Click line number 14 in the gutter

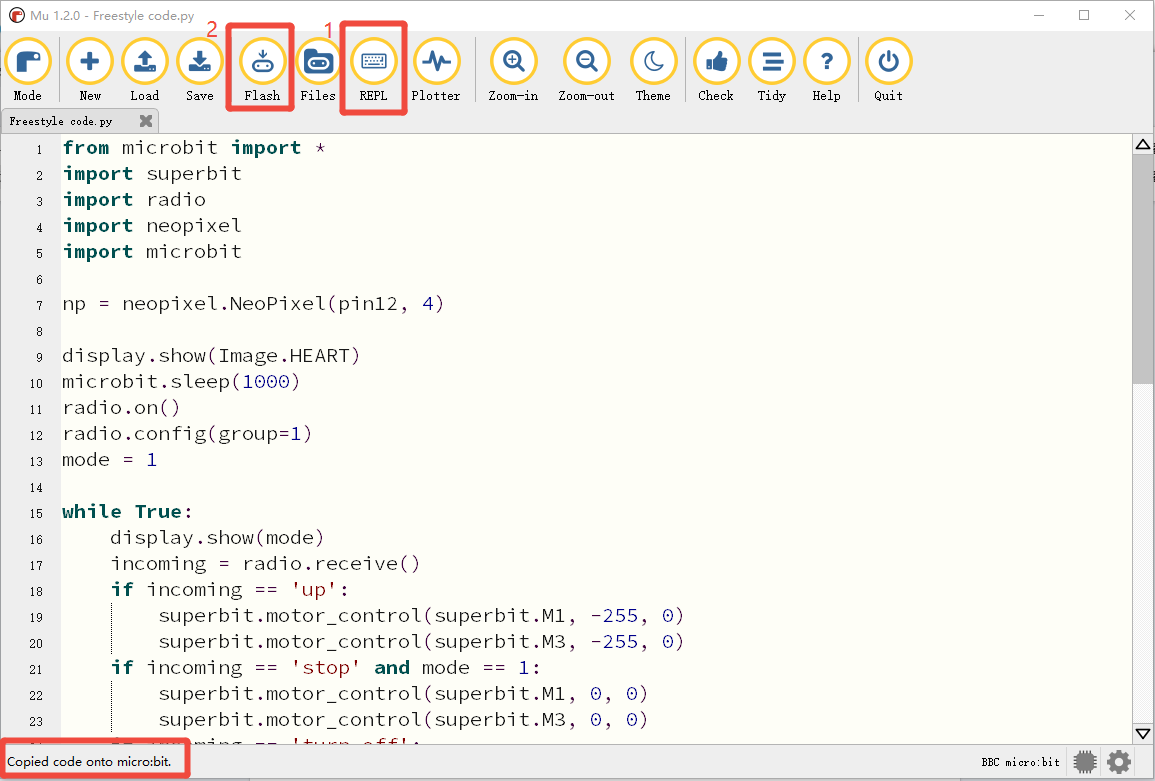[36, 488]
